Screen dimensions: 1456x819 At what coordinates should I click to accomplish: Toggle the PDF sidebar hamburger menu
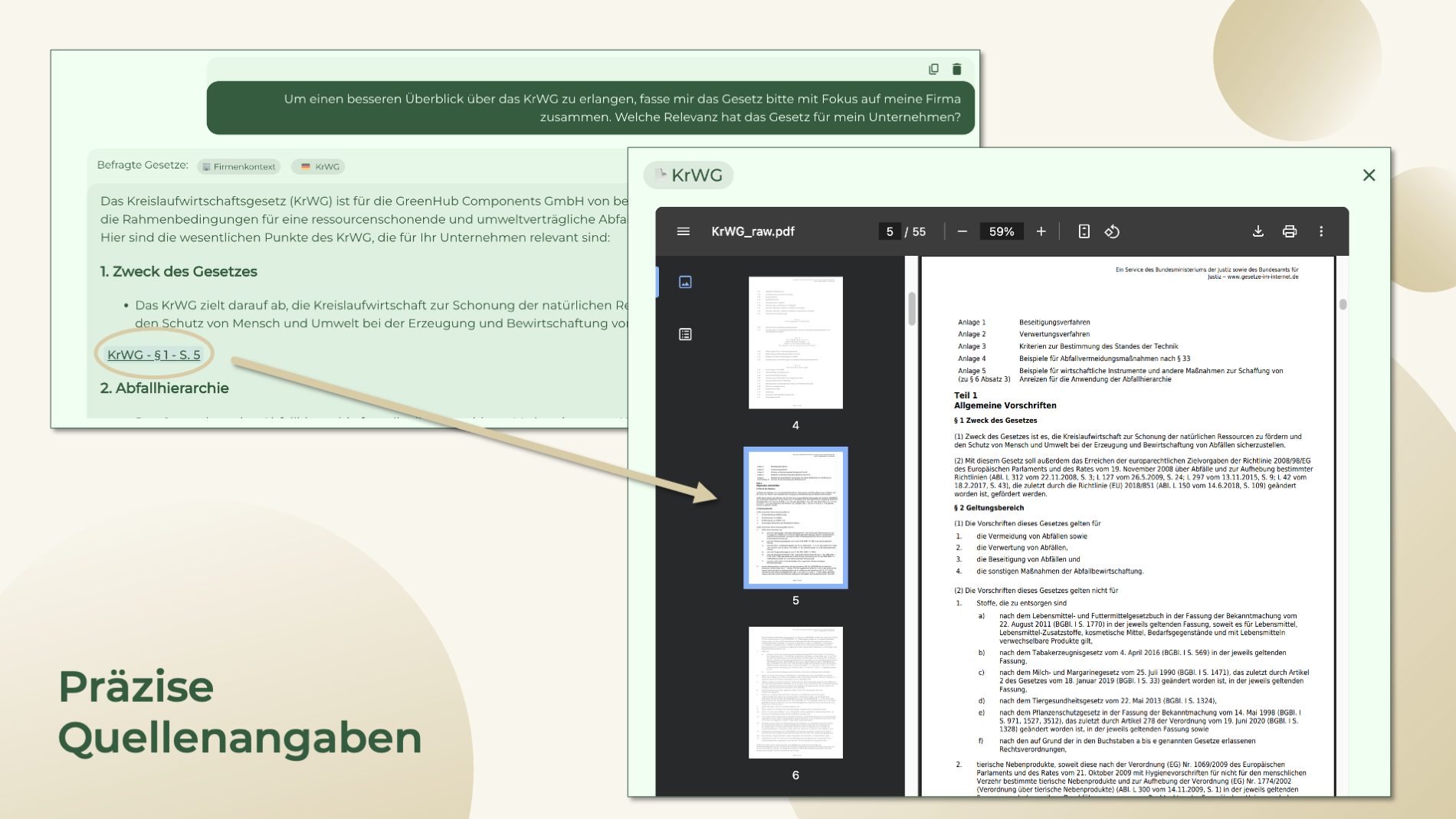[x=684, y=231]
